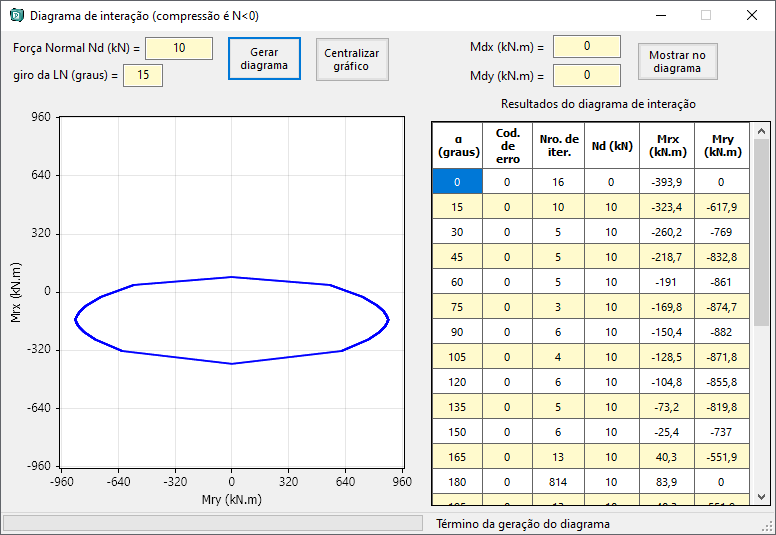776x535 pixels.
Task: Click the status text Término da geração
Action: pyautogui.click(x=523, y=524)
